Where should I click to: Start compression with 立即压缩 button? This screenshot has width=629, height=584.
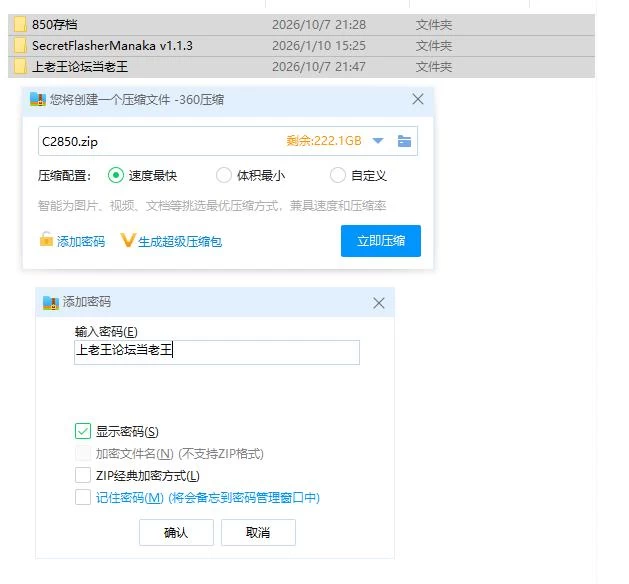(381, 241)
